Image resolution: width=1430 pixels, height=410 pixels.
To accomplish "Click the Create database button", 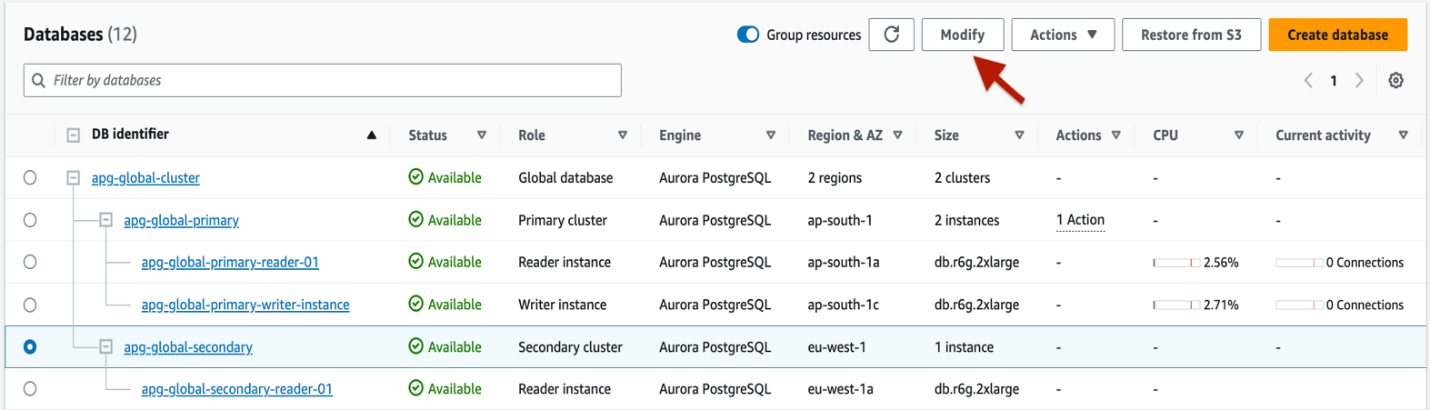I will pos(1337,34).
